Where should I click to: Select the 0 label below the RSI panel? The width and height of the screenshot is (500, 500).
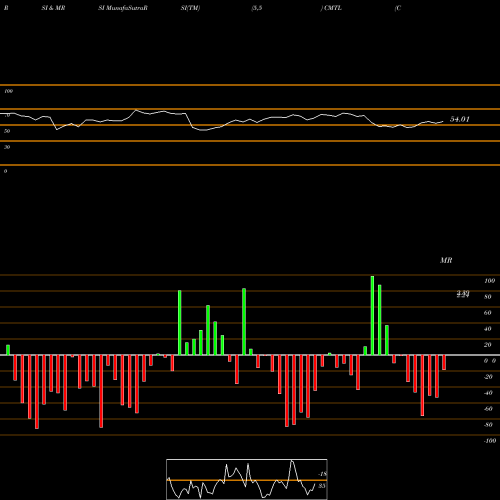(5, 171)
